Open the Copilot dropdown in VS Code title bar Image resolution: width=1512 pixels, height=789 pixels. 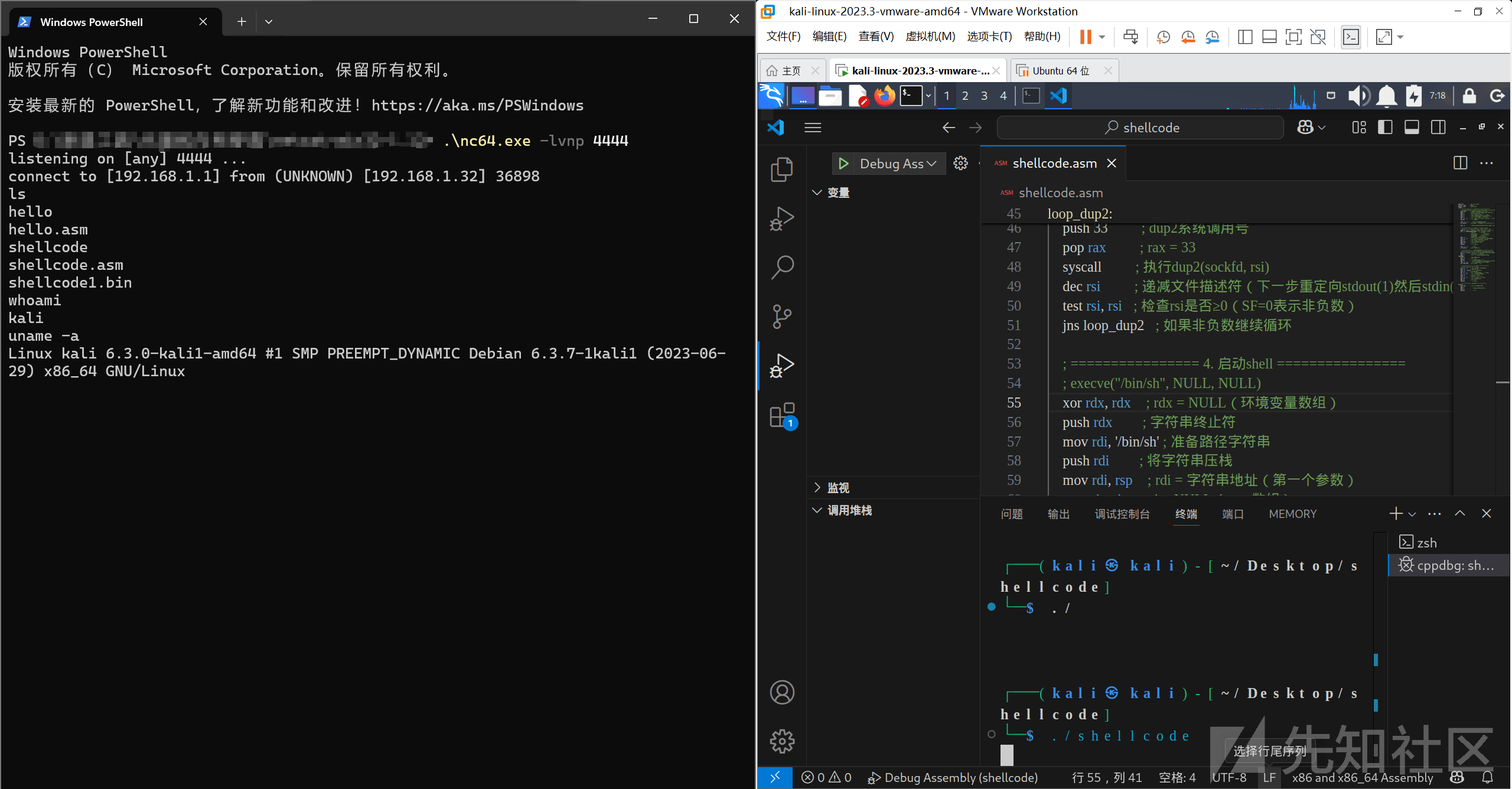pos(1322,128)
